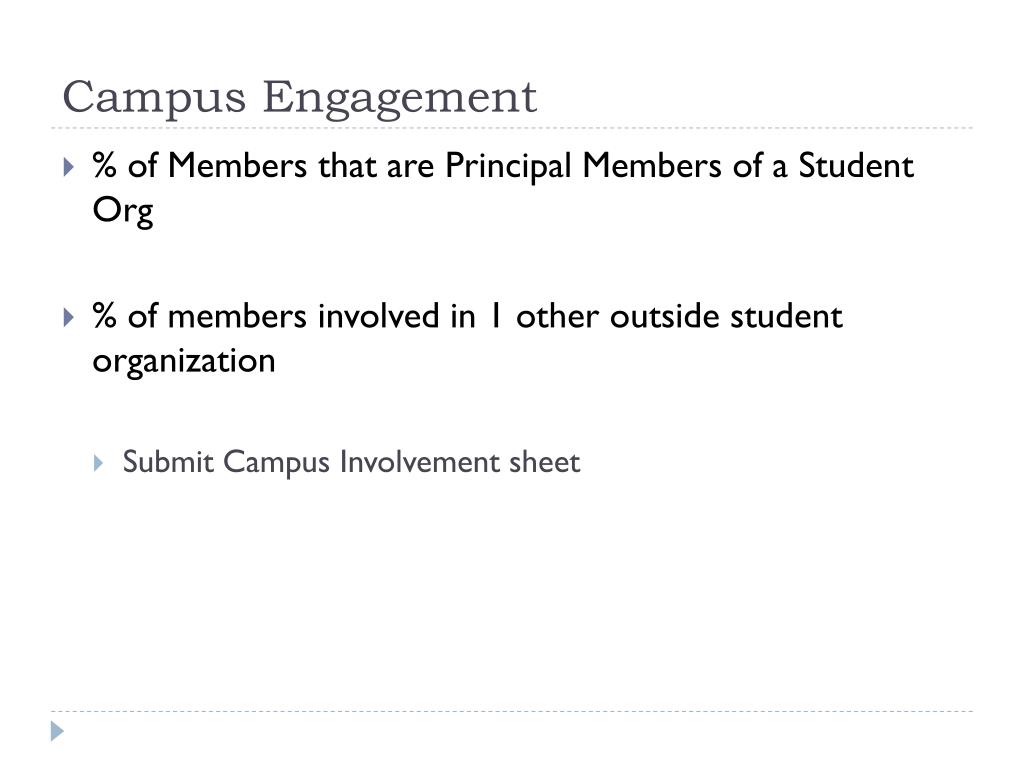
Task: Click the word 'Student' ending the first bullet line
Action: coord(856,165)
